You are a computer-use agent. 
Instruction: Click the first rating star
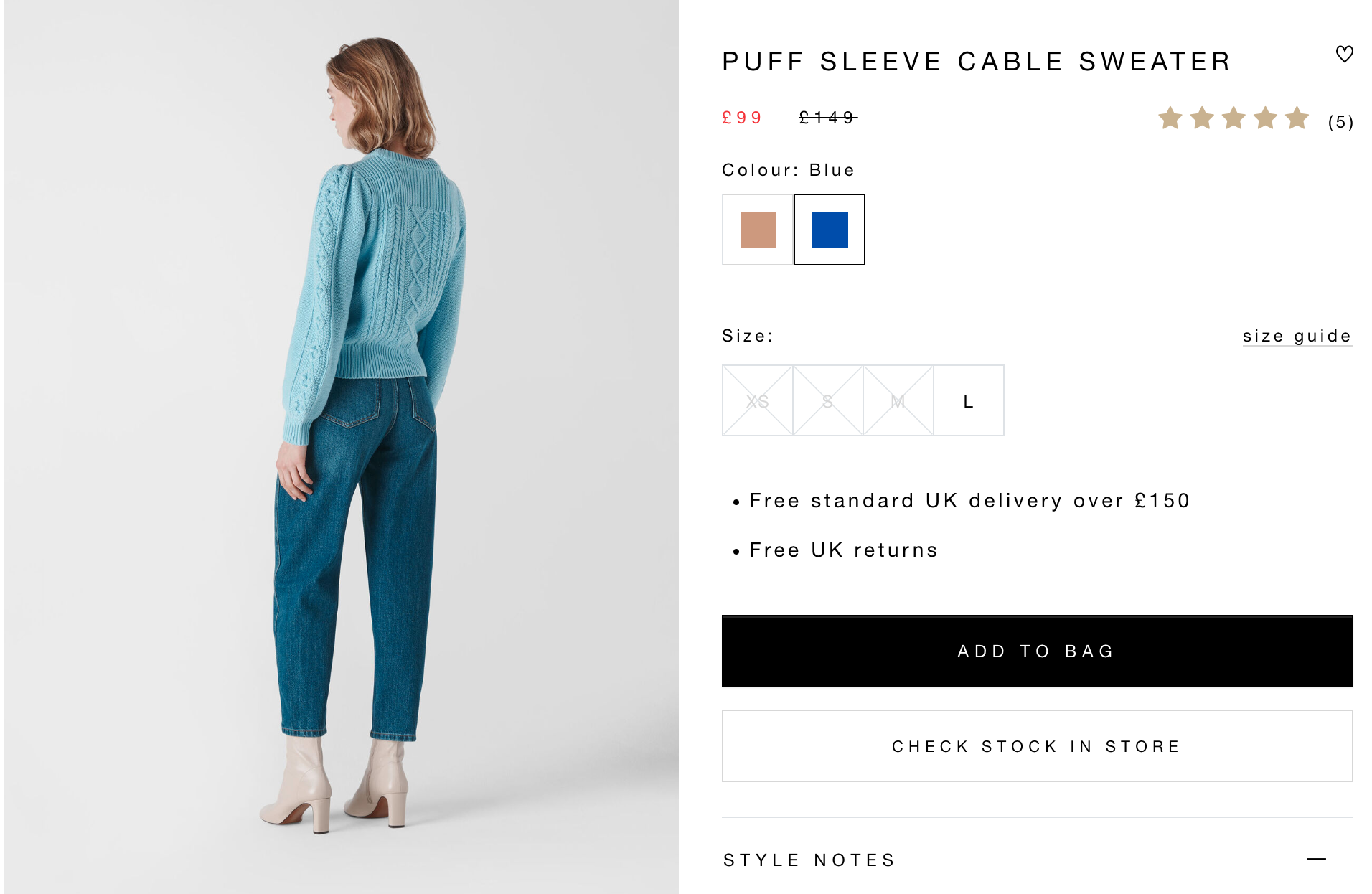[x=1170, y=118]
